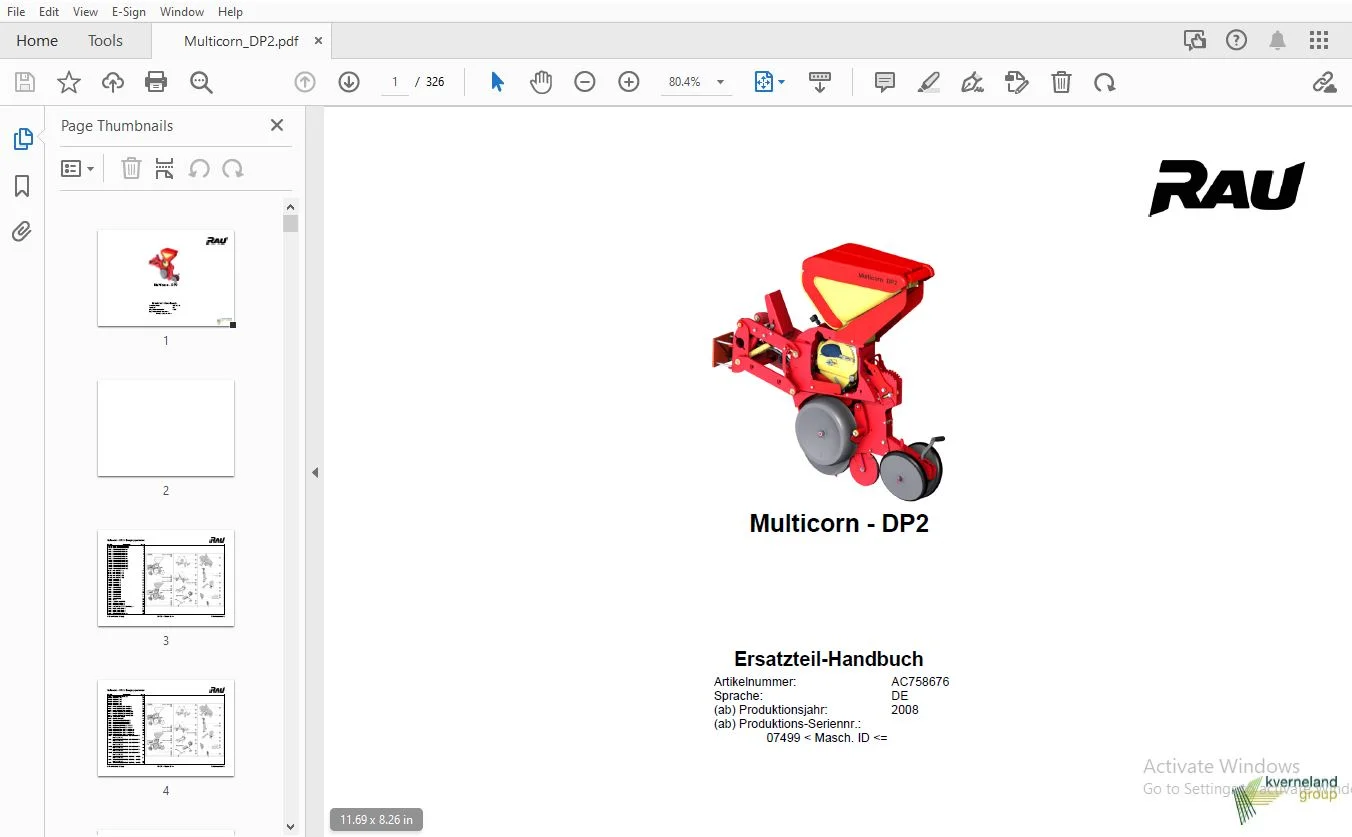Click the Multicorn - DP2 title text

coord(839,524)
